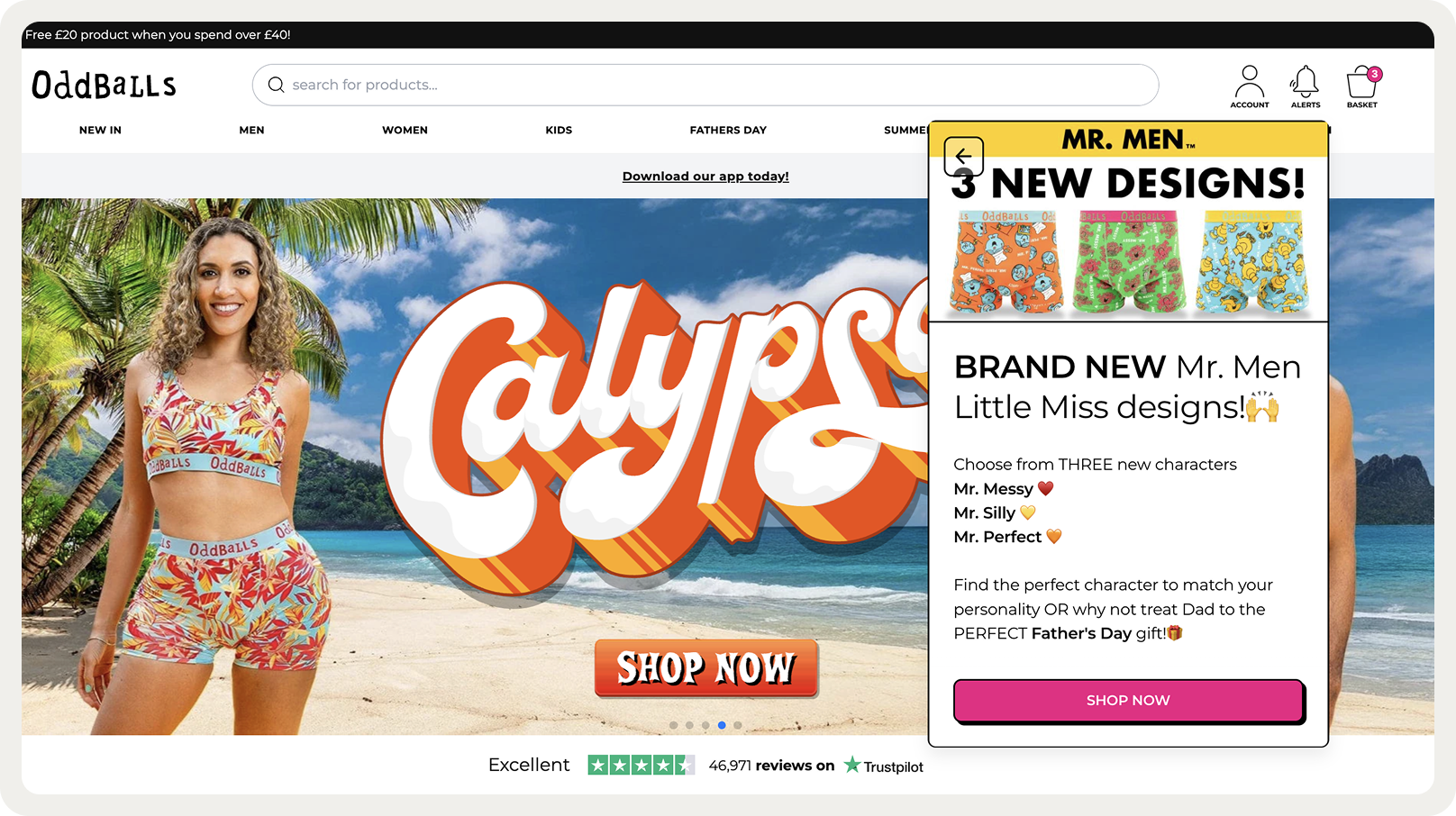
Task: Click the OddBalls logo
Action: click(104, 85)
